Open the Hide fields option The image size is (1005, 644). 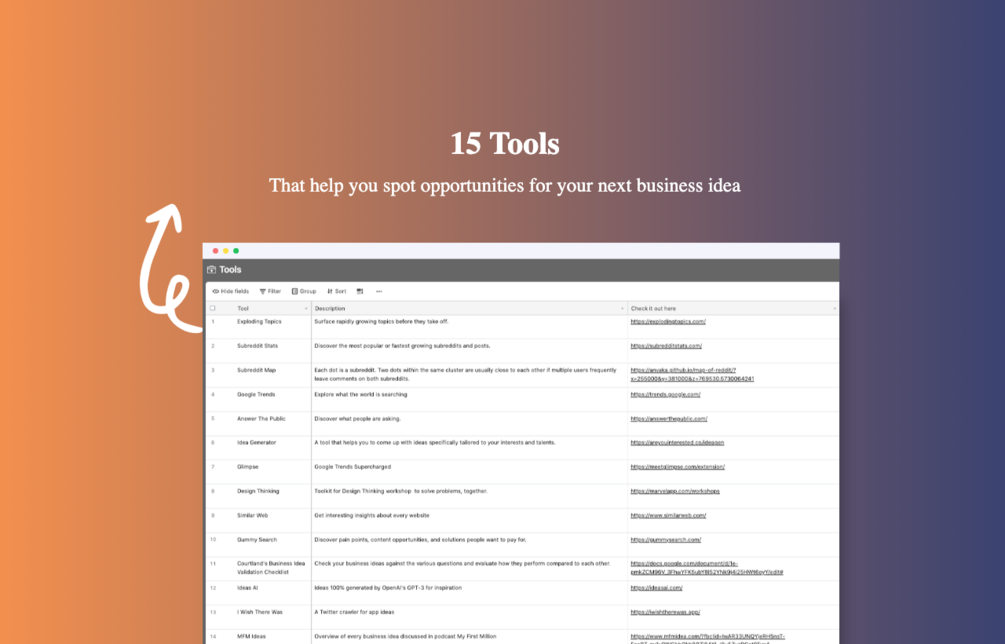tap(231, 292)
